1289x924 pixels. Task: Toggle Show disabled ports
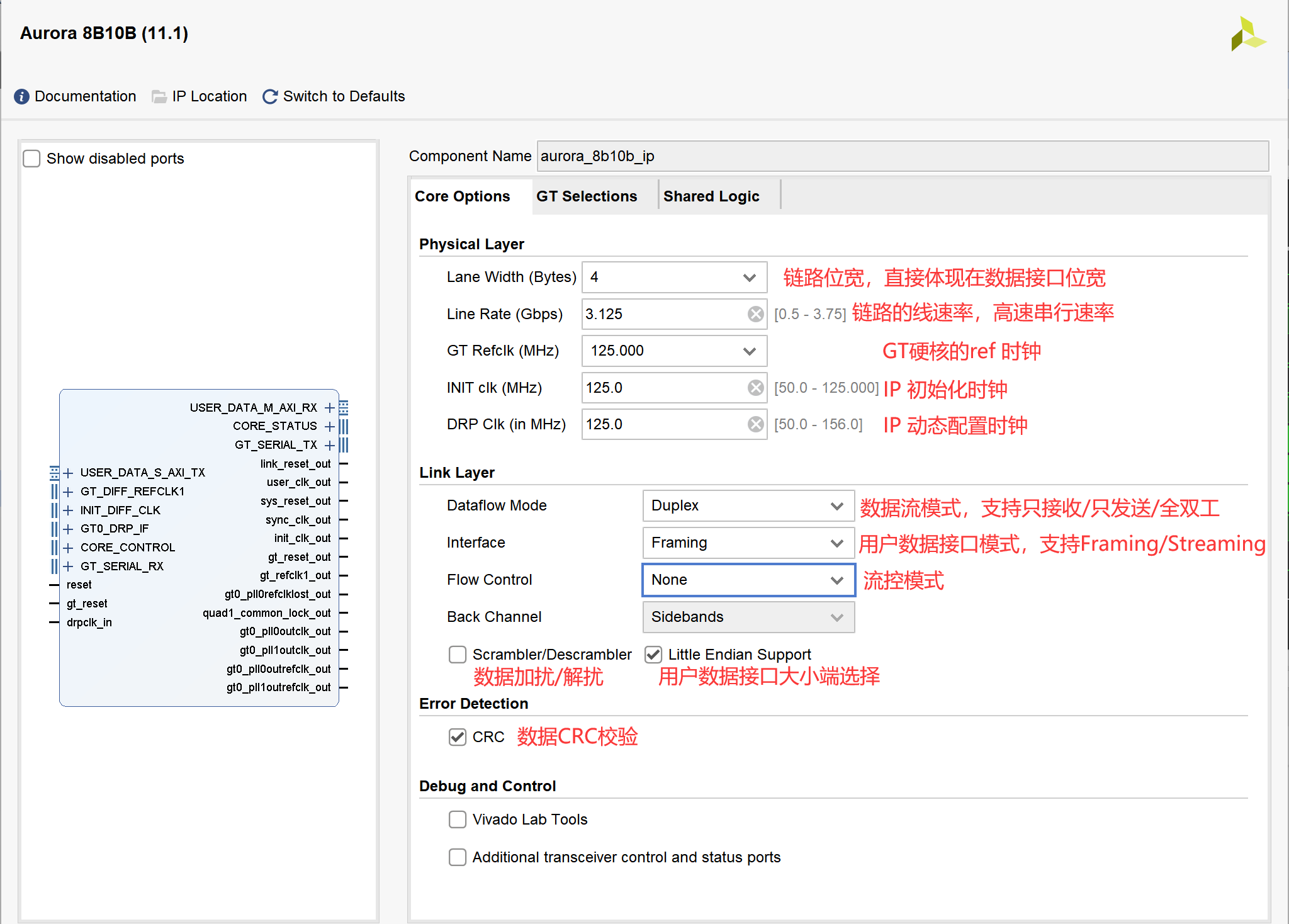(31, 159)
